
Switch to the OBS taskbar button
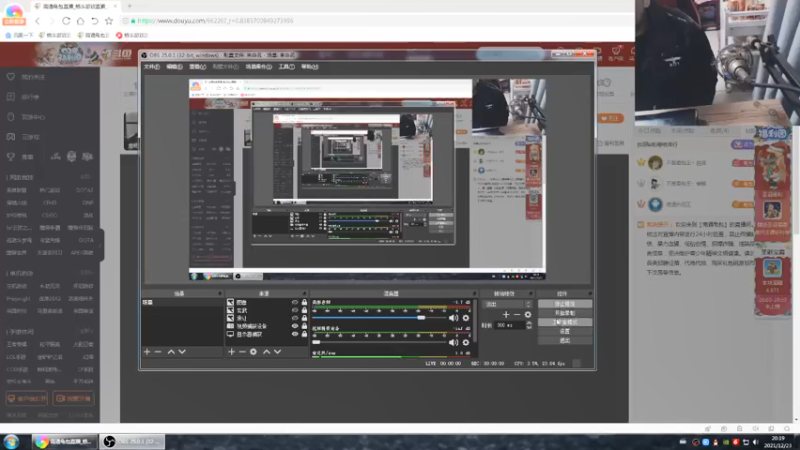[132, 442]
